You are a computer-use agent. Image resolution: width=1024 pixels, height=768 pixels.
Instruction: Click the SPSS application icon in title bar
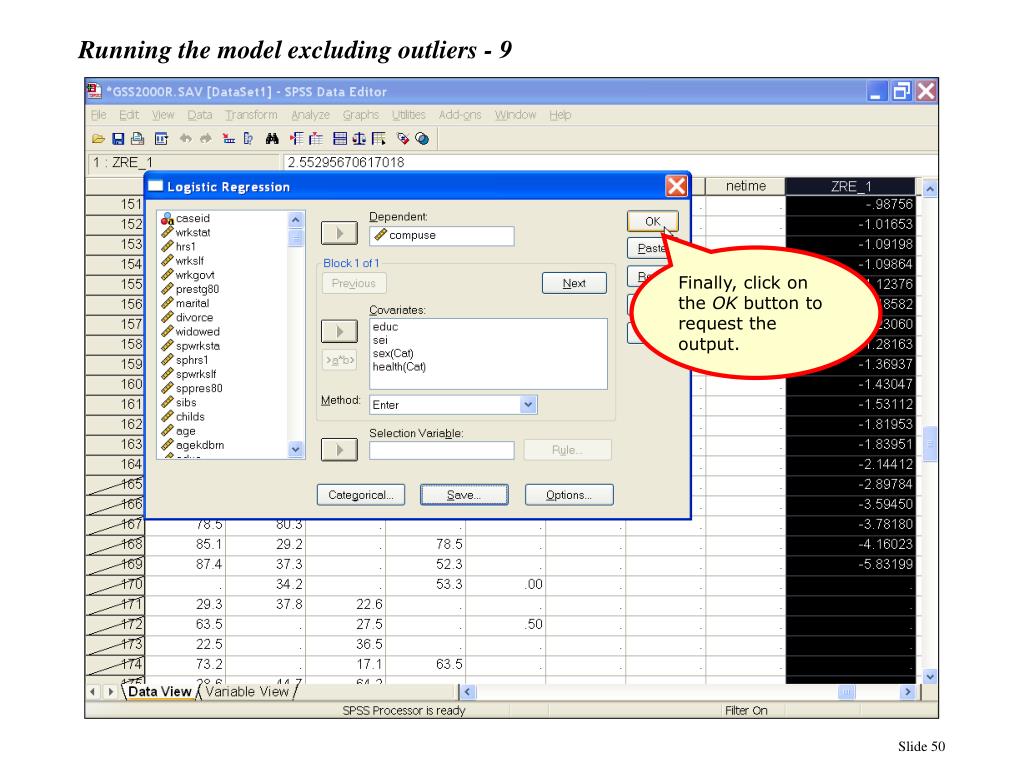pyautogui.click(x=95, y=91)
